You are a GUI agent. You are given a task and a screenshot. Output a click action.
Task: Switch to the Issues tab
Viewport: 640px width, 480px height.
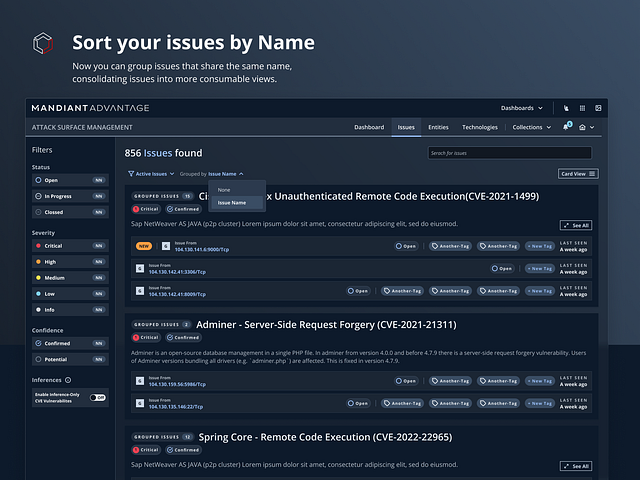[x=406, y=127]
